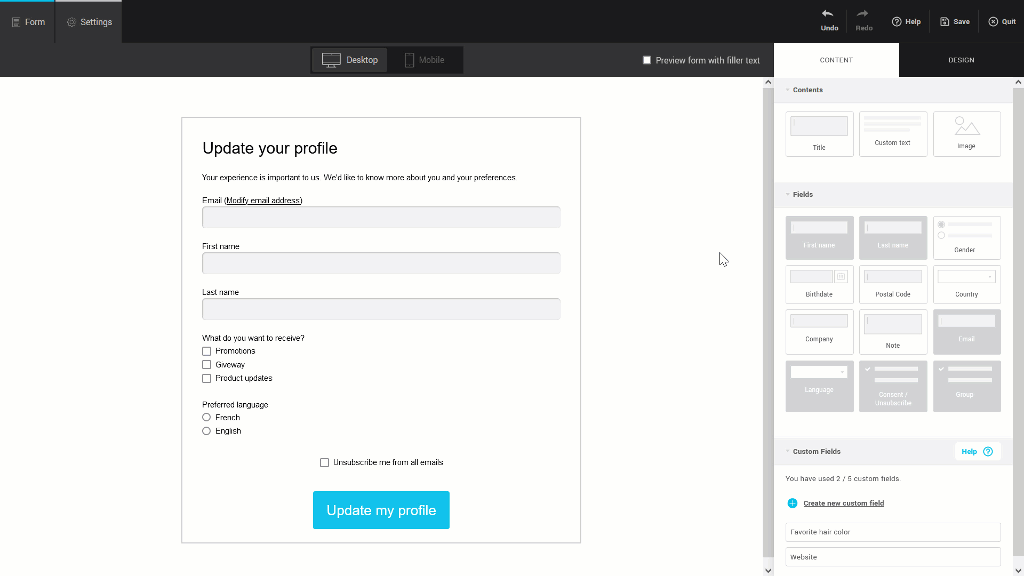Enable Preview form with filler text

[x=647, y=60]
